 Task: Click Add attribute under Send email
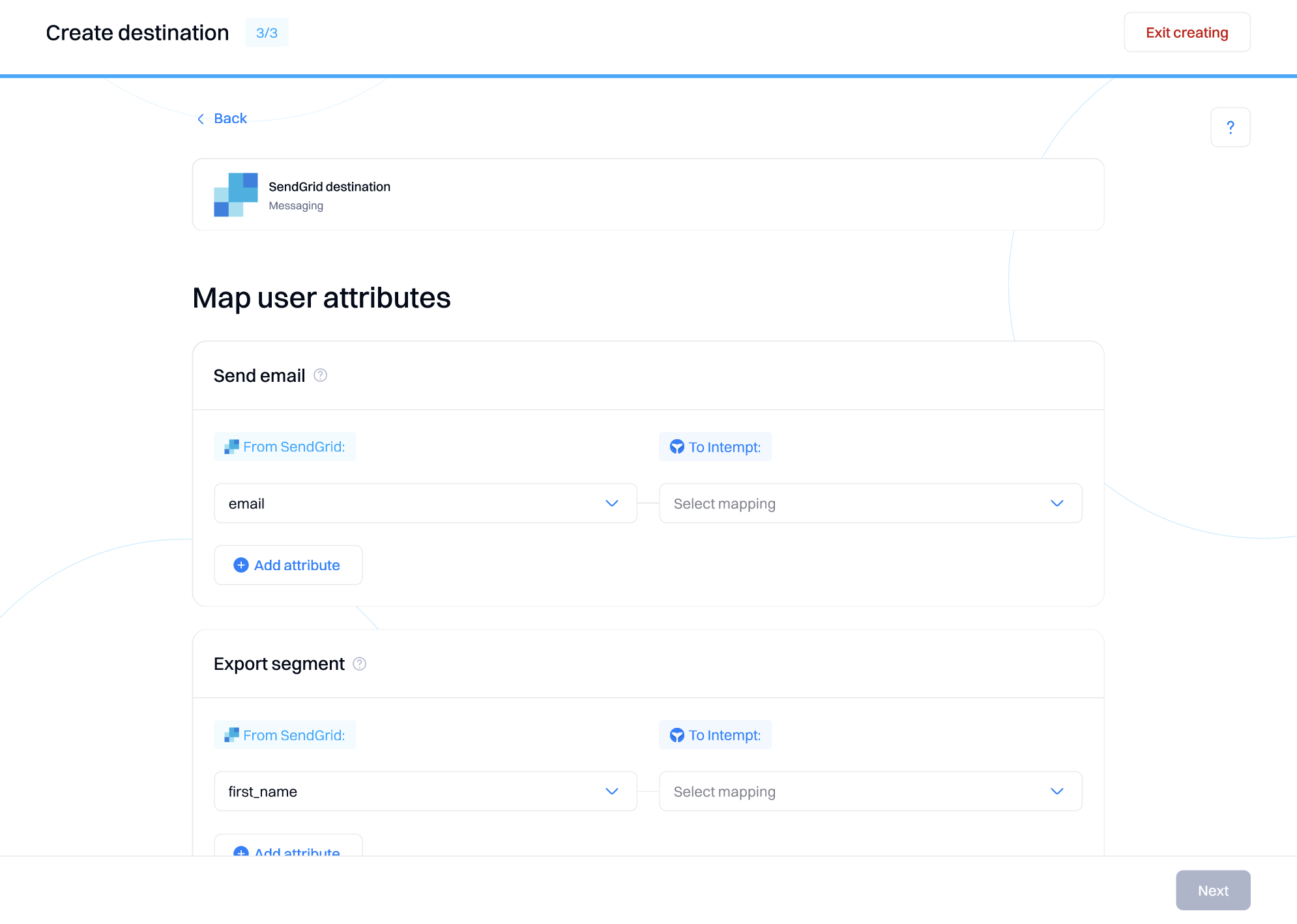pos(288,565)
